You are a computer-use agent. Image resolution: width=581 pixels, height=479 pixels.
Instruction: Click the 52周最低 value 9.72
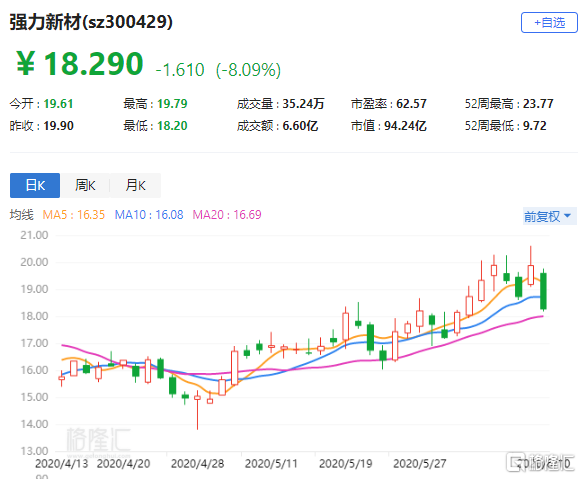coord(534,126)
